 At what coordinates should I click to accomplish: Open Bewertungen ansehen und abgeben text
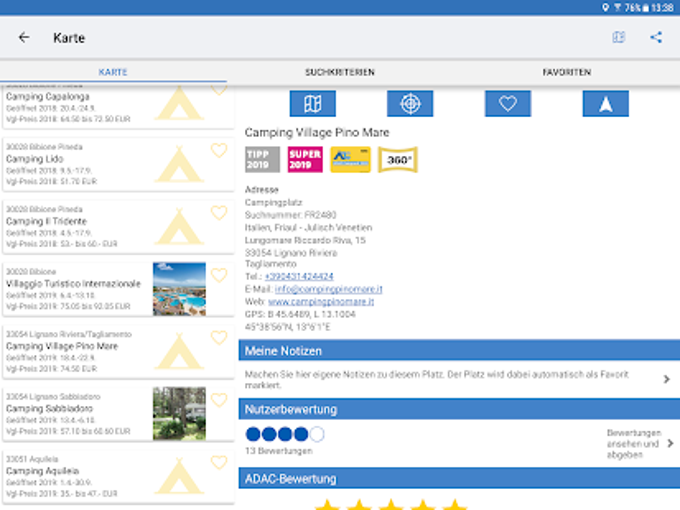(x=634, y=444)
